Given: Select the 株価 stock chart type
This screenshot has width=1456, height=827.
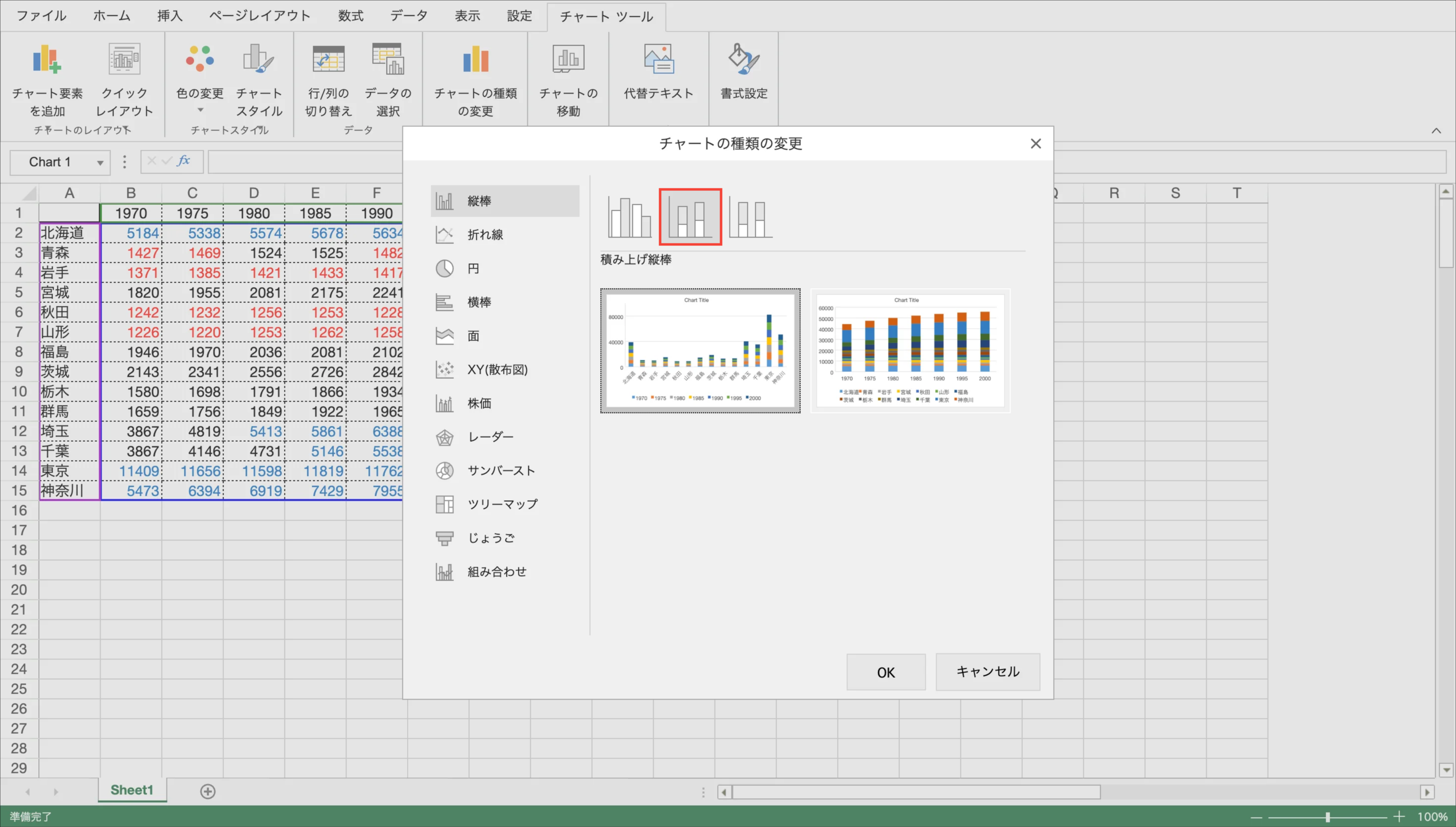Looking at the screenshot, I should (x=479, y=403).
